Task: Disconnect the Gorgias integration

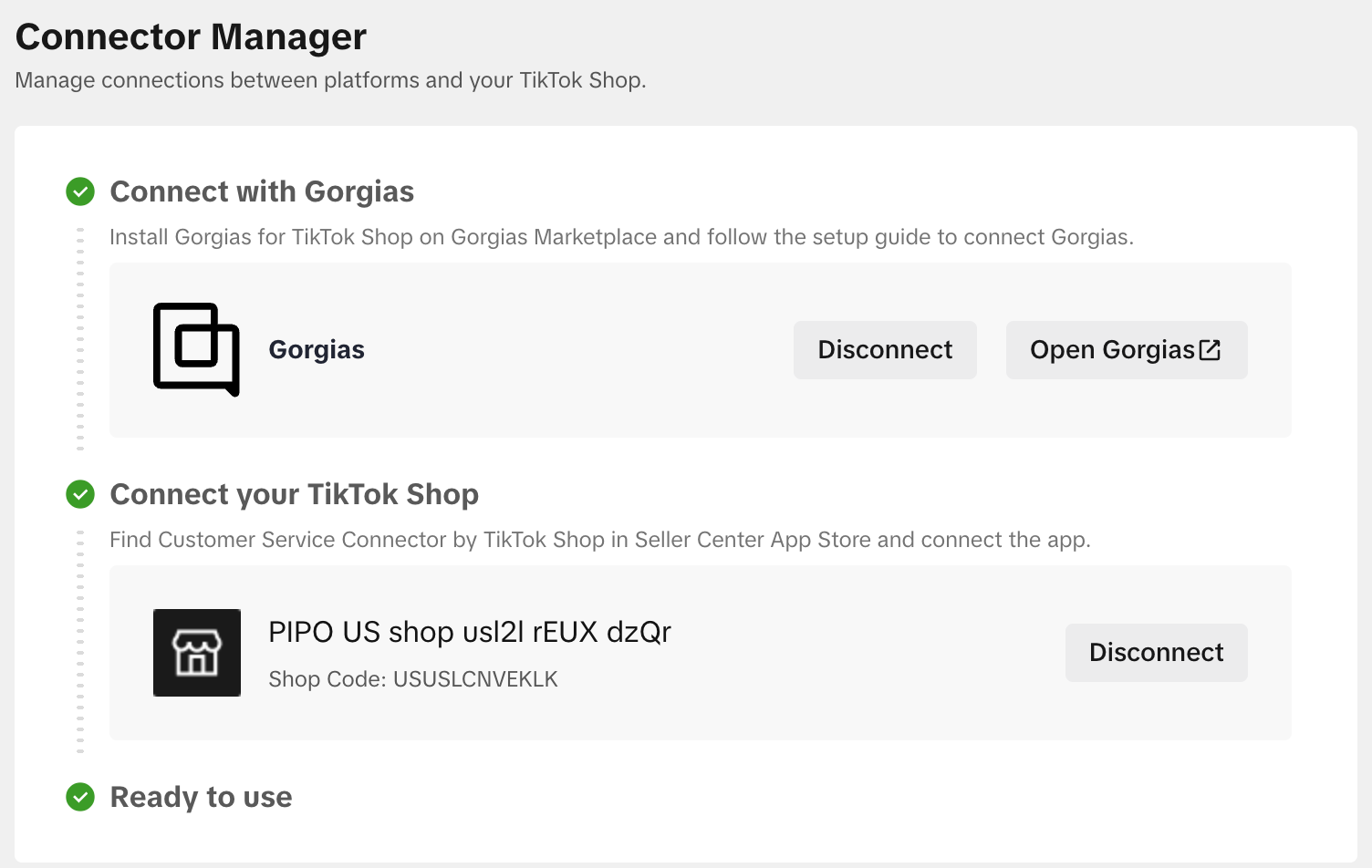Action: pyautogui.click(x=885, y=350)
